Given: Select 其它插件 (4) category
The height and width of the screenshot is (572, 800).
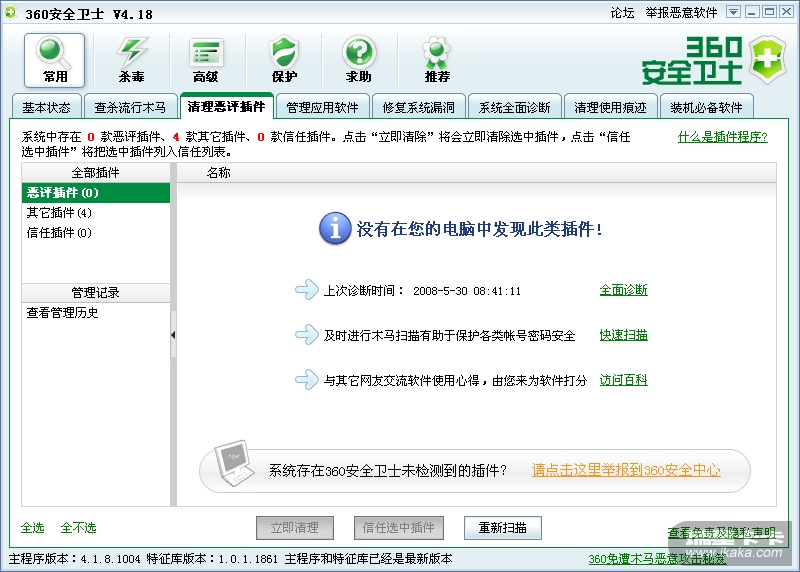Looking at the screenshot, I should click(96, 213).
